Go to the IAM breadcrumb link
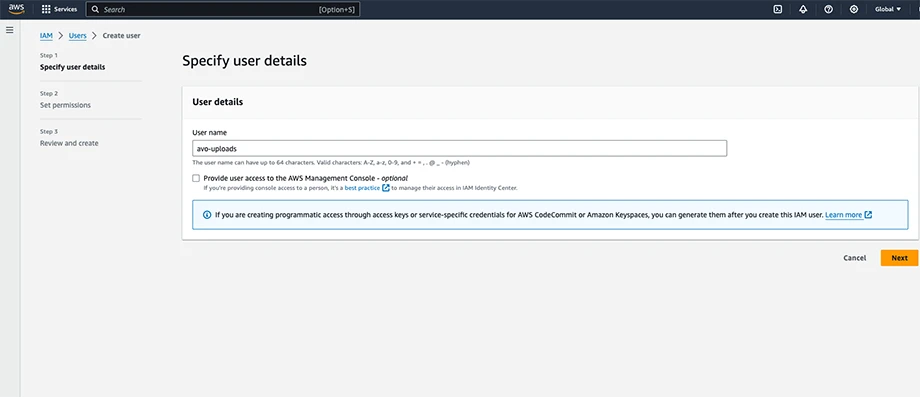Screen dimensions: 920x397 46,36
